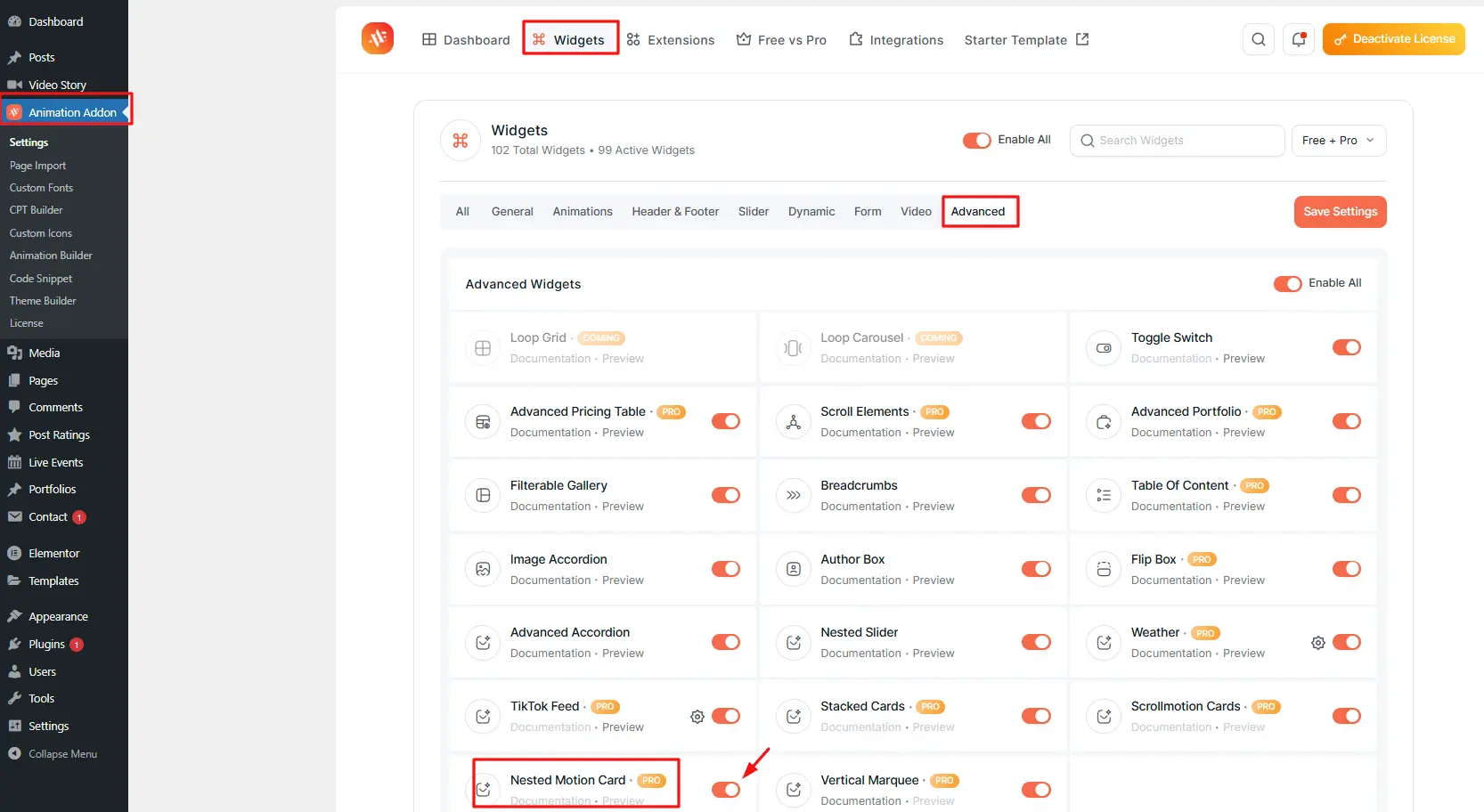Click the Save Settings button
This screenshot has width=1484, height=812.
point(1340,212)
